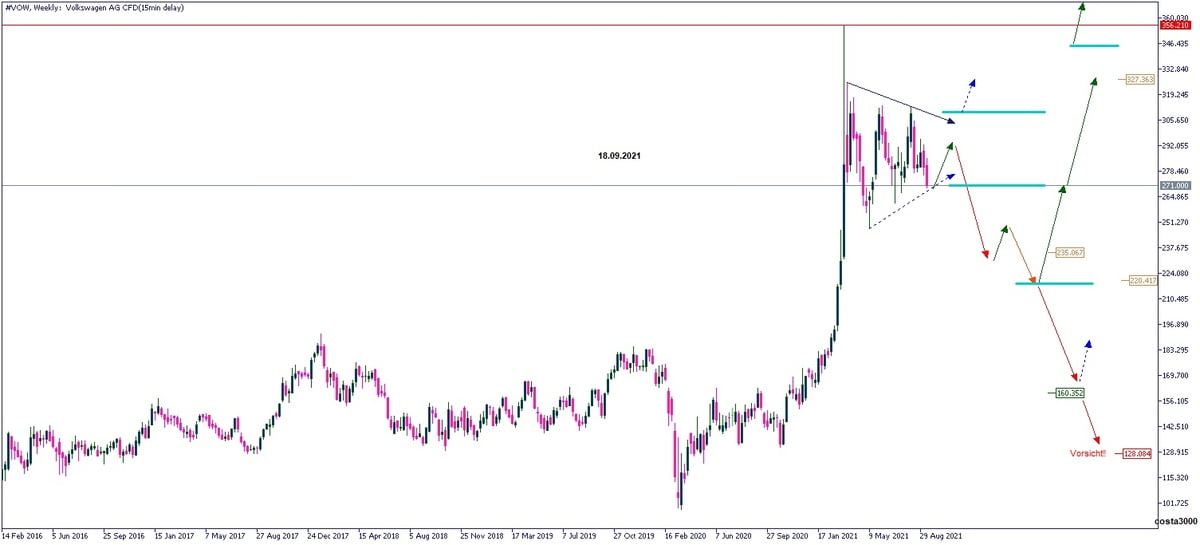Click the red 'Vorsicht!' warning text
The width and height of the screenshot is (1200, 545).
pos(1087,453)
